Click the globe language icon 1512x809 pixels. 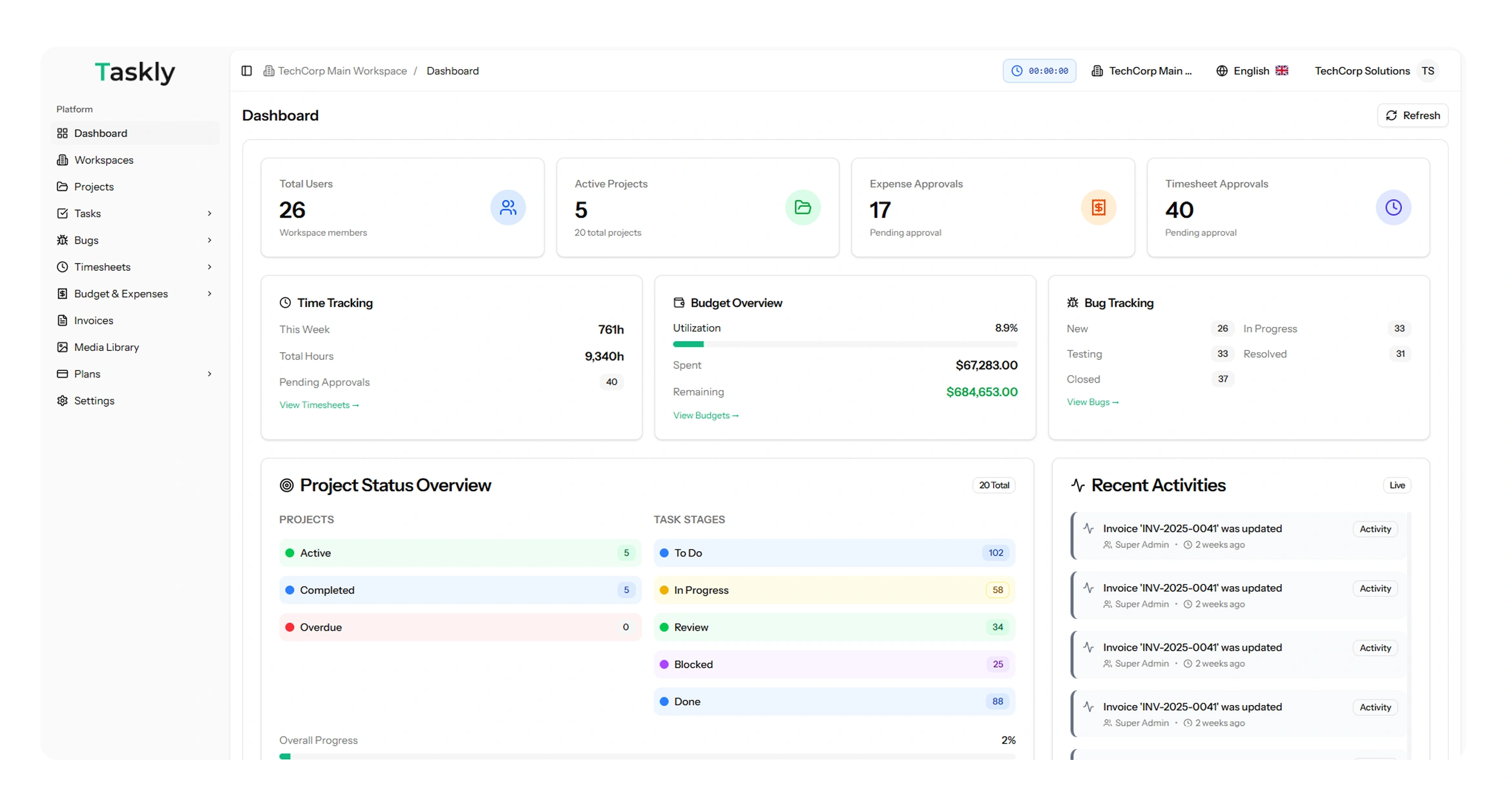tap(1221, 70)
